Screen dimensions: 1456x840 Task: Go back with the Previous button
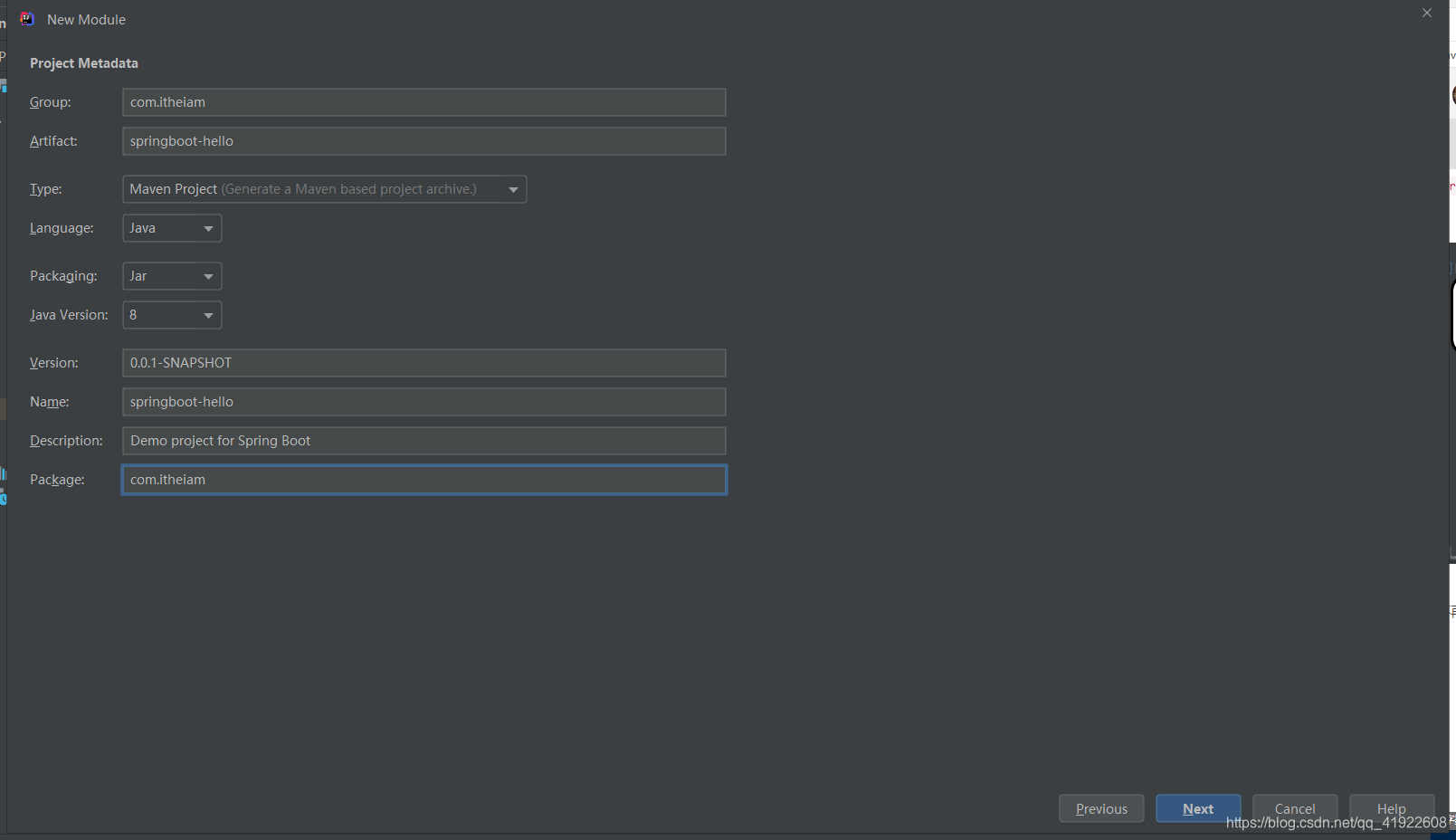[1101, 808]
